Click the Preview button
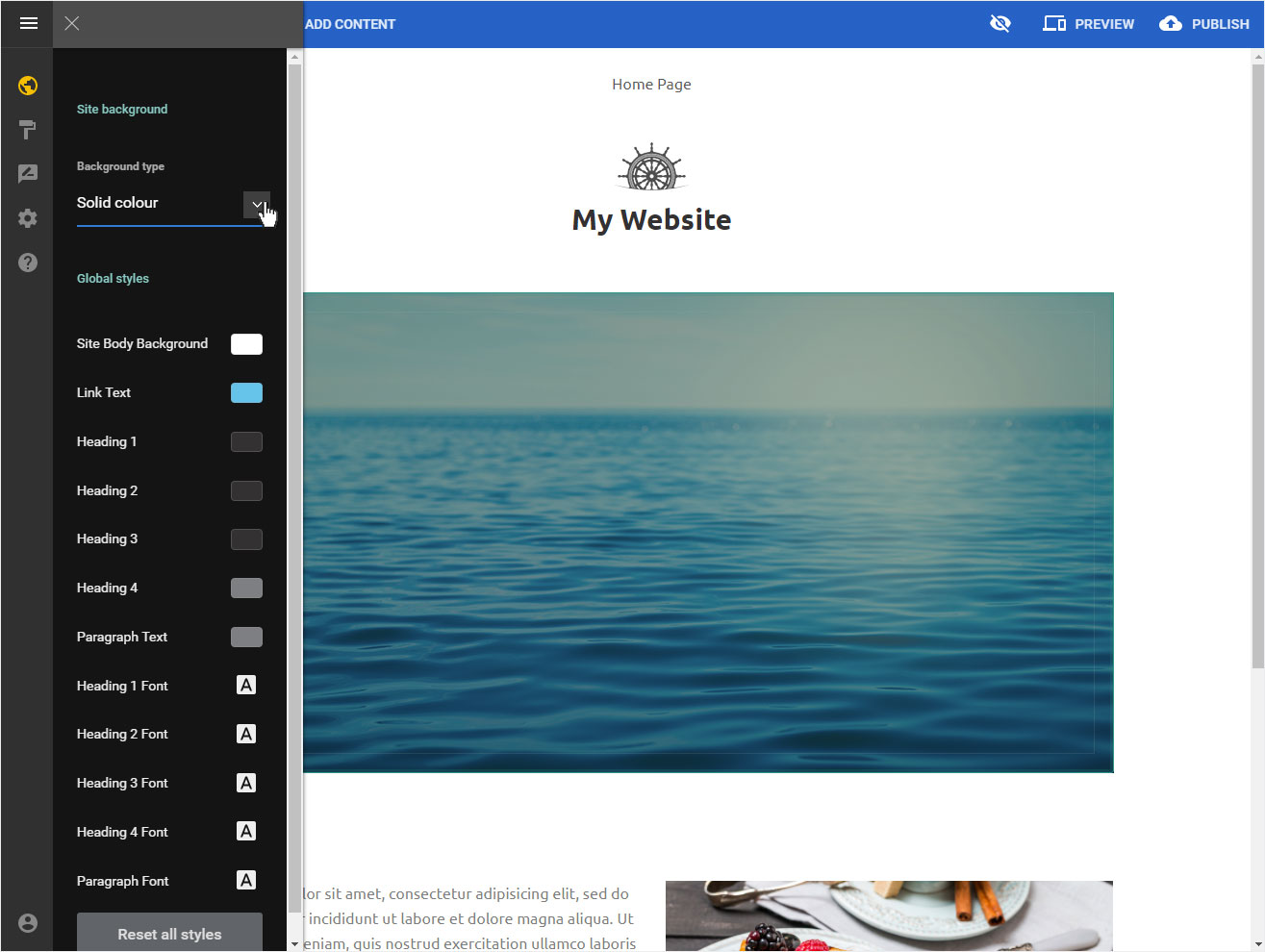This screenshot has width=1265, height=952. (x=1089, y=23)
